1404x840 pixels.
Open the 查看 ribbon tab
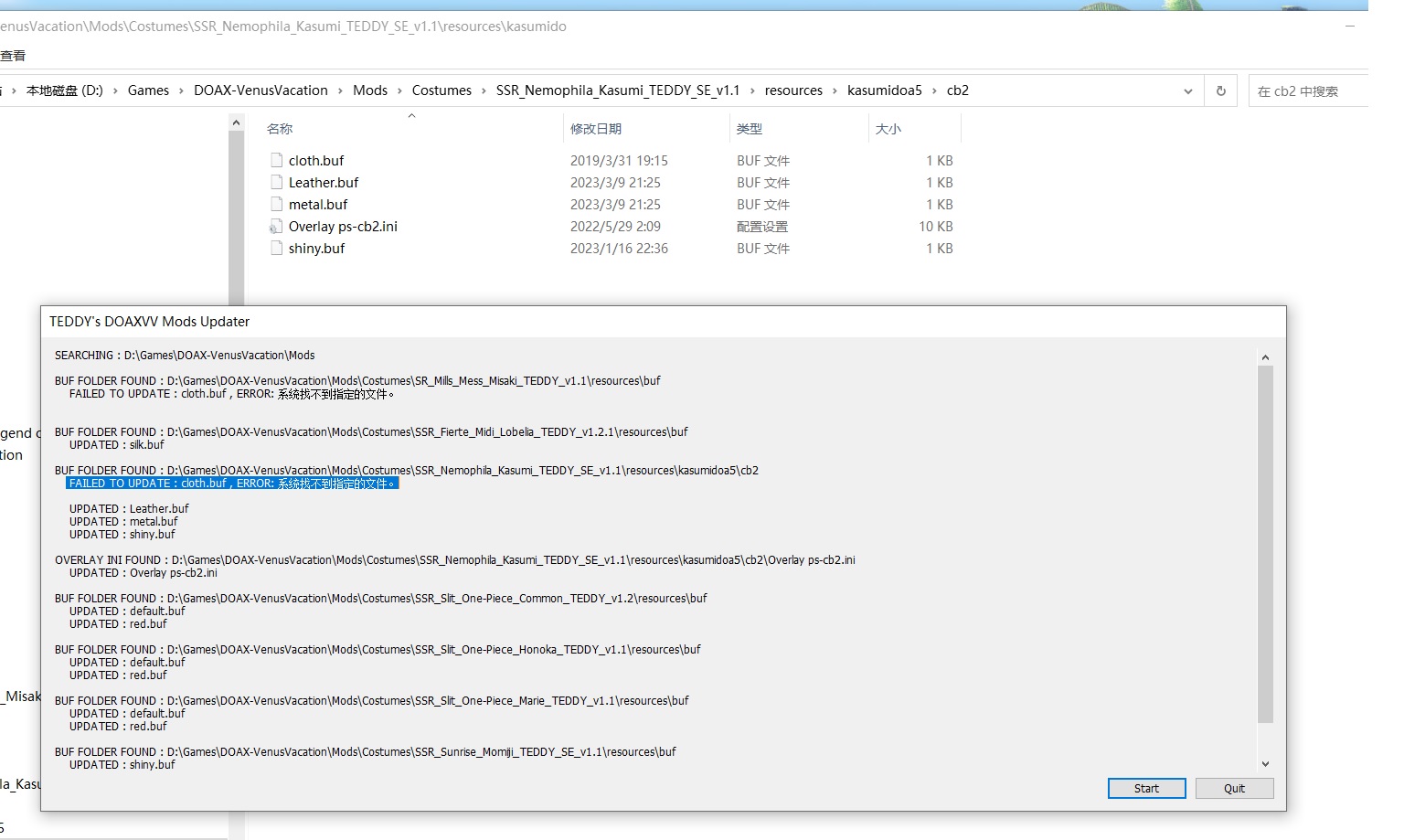click(x=13, y=56)
